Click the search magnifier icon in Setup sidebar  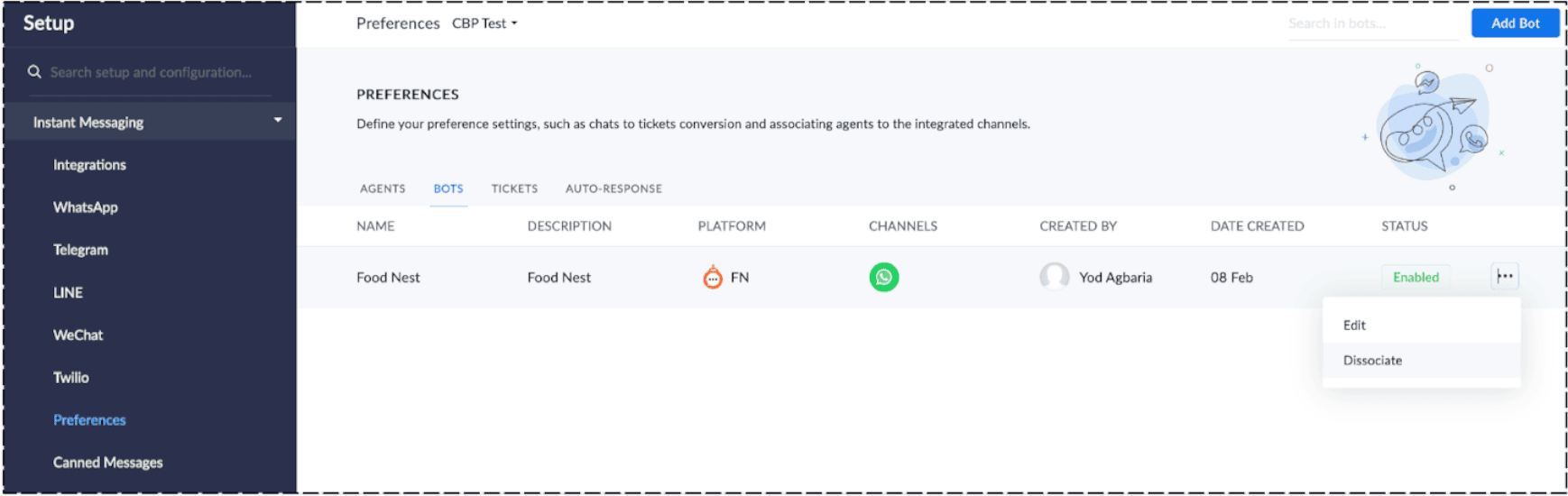[34, 72]
